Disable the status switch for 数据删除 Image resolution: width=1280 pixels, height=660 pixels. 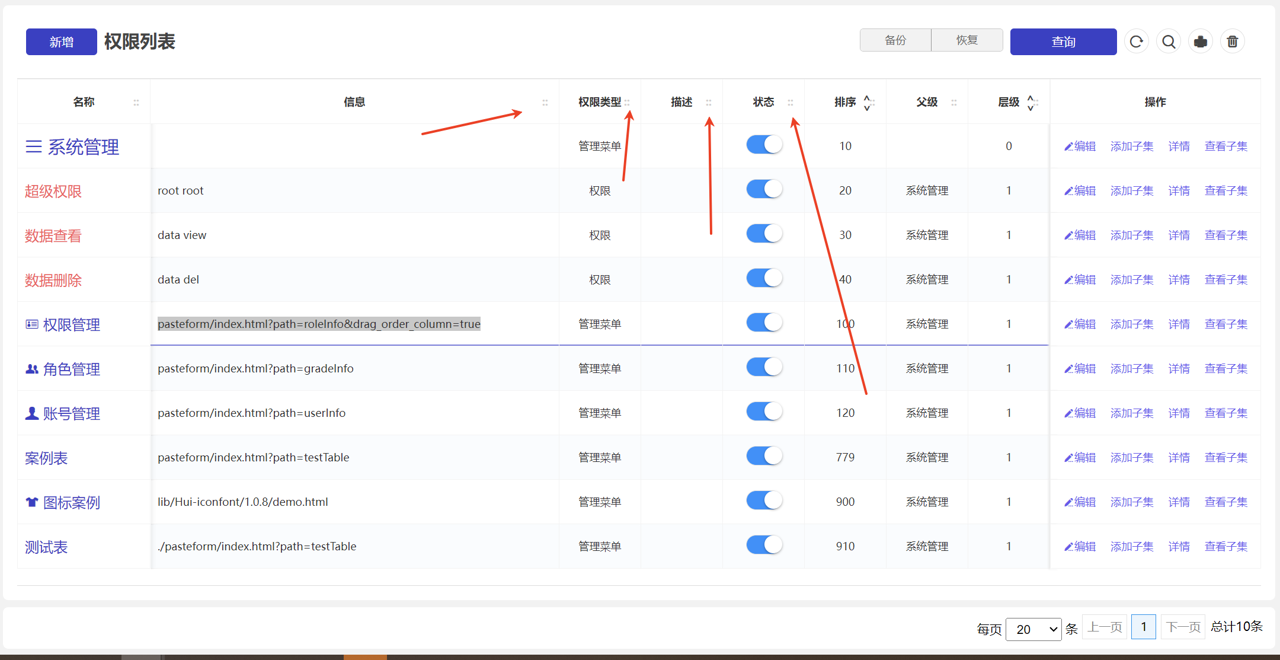click(x=764, y=279)
